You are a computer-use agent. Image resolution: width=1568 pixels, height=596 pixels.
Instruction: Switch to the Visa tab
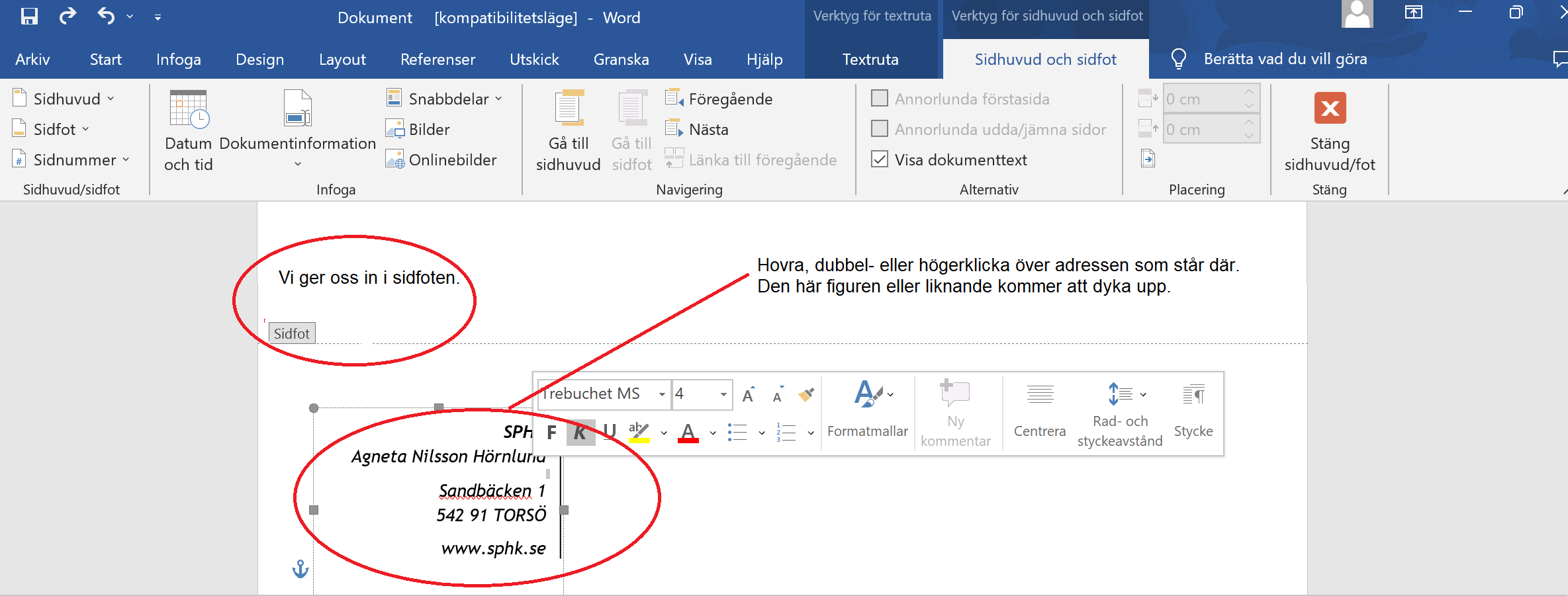pyautogui.click(x=698, y=60)
